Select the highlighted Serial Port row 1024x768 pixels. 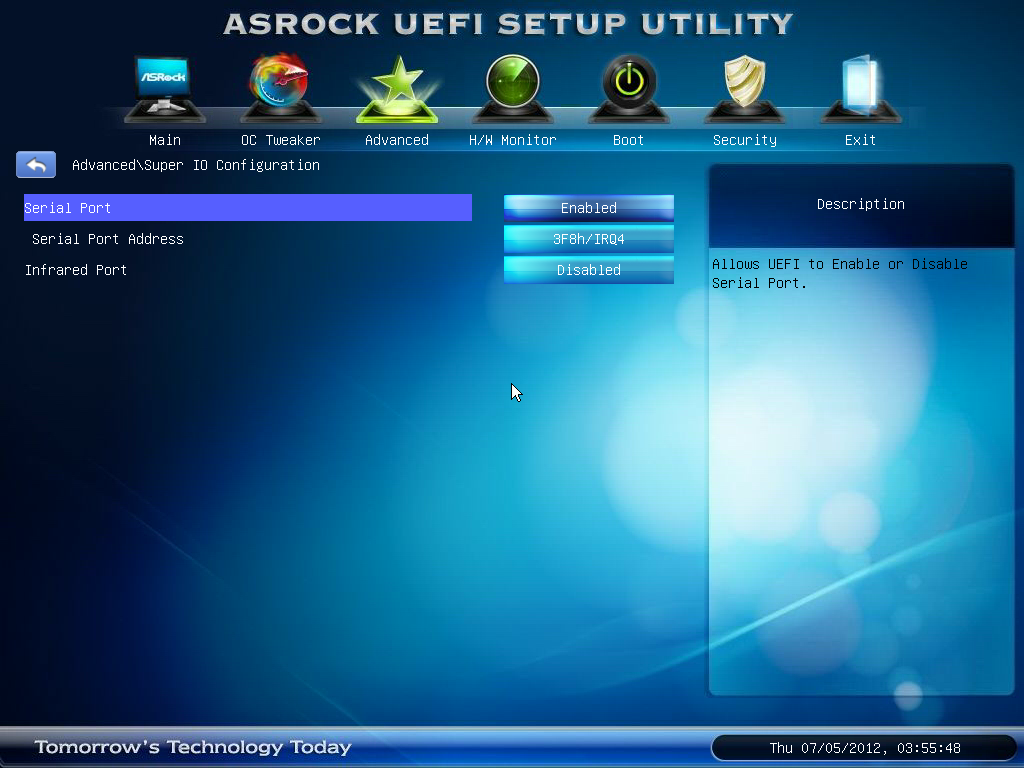[248, 208]
